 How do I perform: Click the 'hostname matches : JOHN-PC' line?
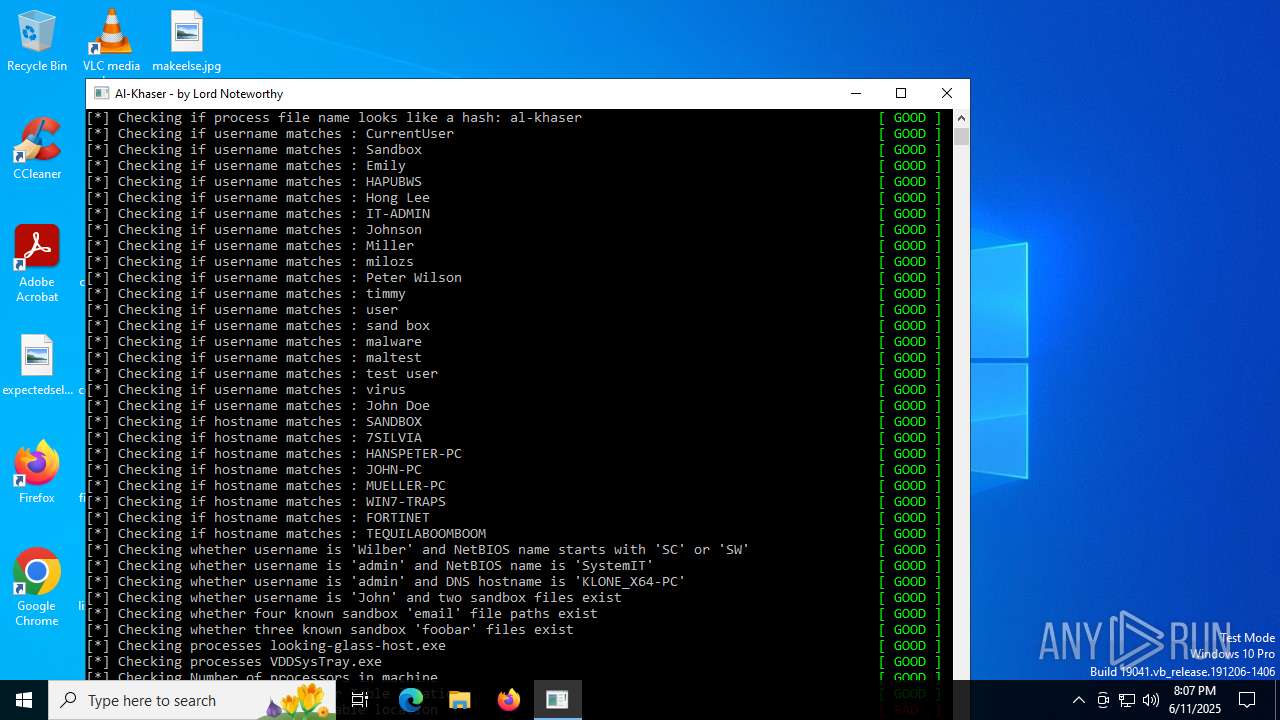coord(254,470)
